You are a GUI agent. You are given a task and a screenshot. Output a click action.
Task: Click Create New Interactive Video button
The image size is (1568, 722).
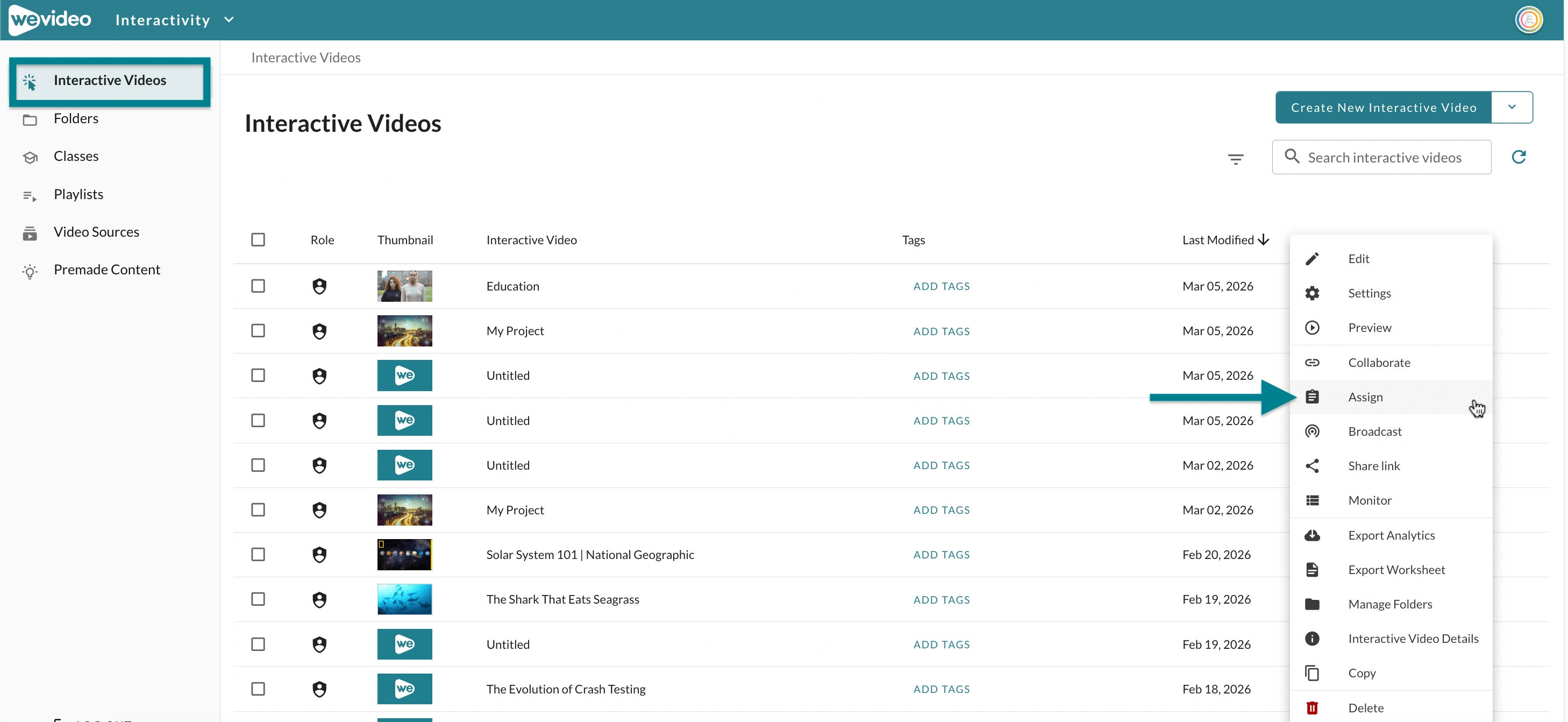point(1383,107)
